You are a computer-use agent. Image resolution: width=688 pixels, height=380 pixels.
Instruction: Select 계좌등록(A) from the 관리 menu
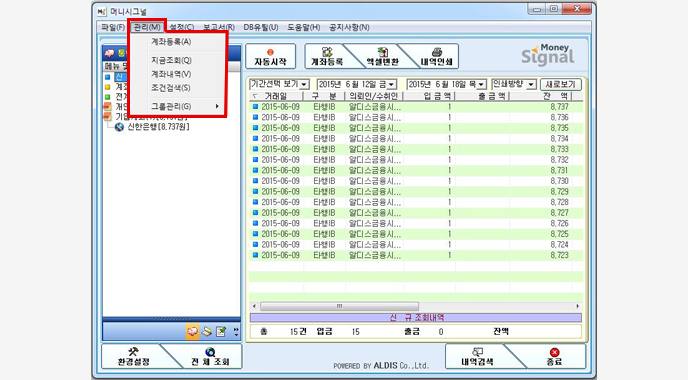[x=171, y=42]
